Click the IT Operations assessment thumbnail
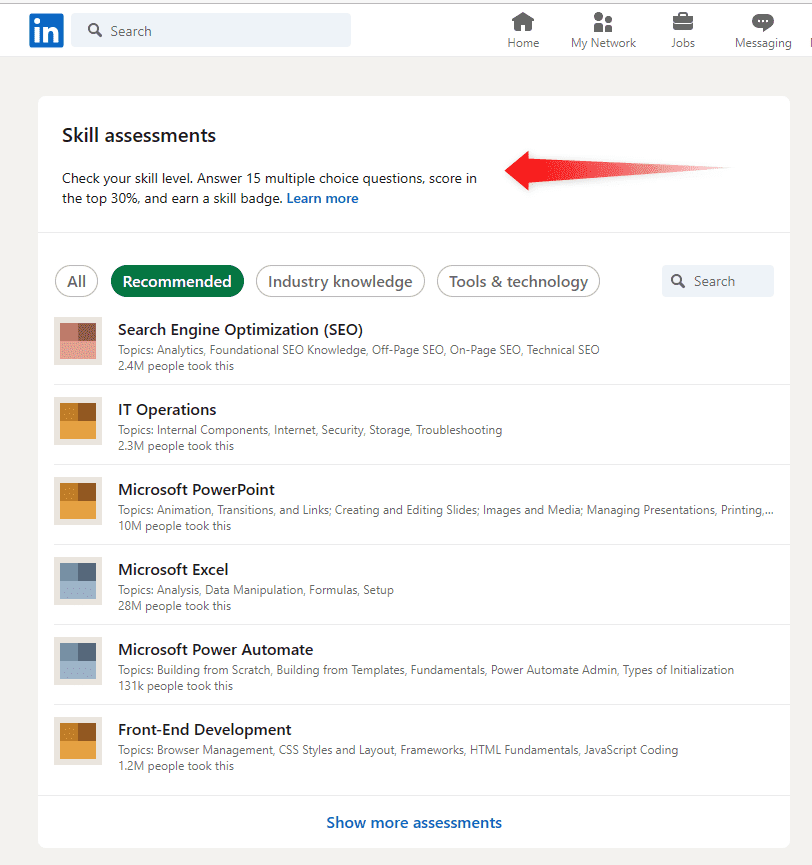Viewport: 812px width, 865px height. (78, 421)
